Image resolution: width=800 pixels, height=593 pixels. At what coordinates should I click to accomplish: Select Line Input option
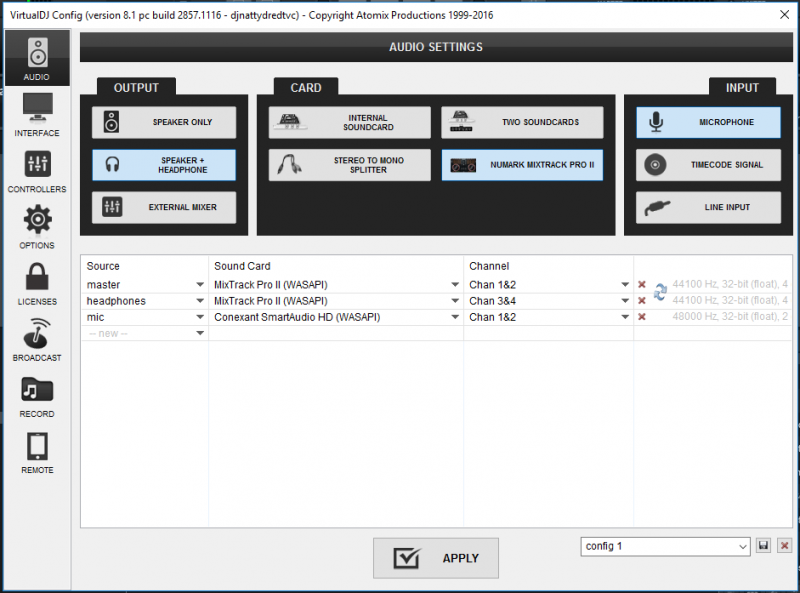coord(708,207)
